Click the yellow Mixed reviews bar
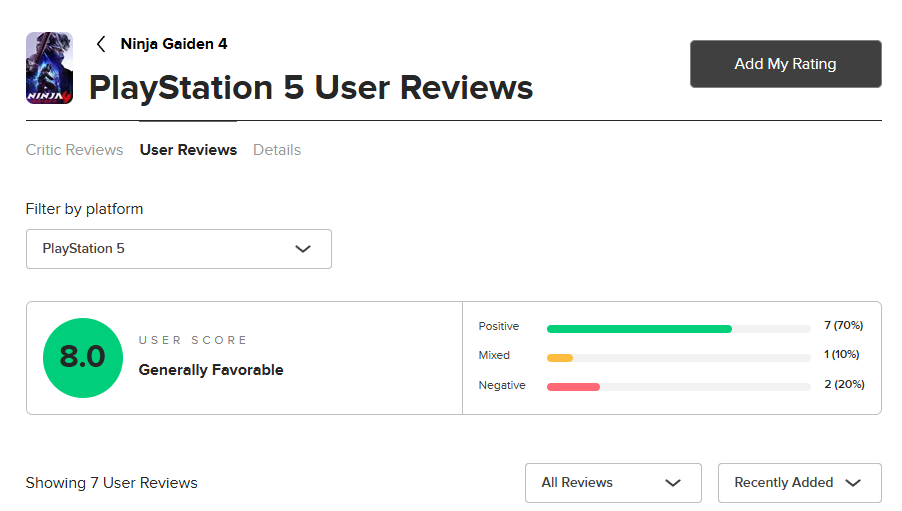Screen dimensions: 902x511 (x=560, y=357)
